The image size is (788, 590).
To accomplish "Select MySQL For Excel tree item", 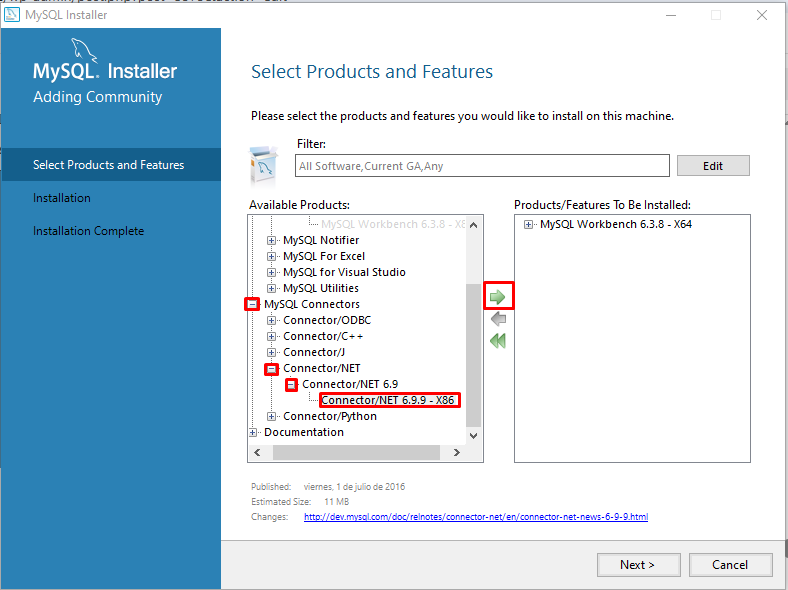I will point(324,256).
